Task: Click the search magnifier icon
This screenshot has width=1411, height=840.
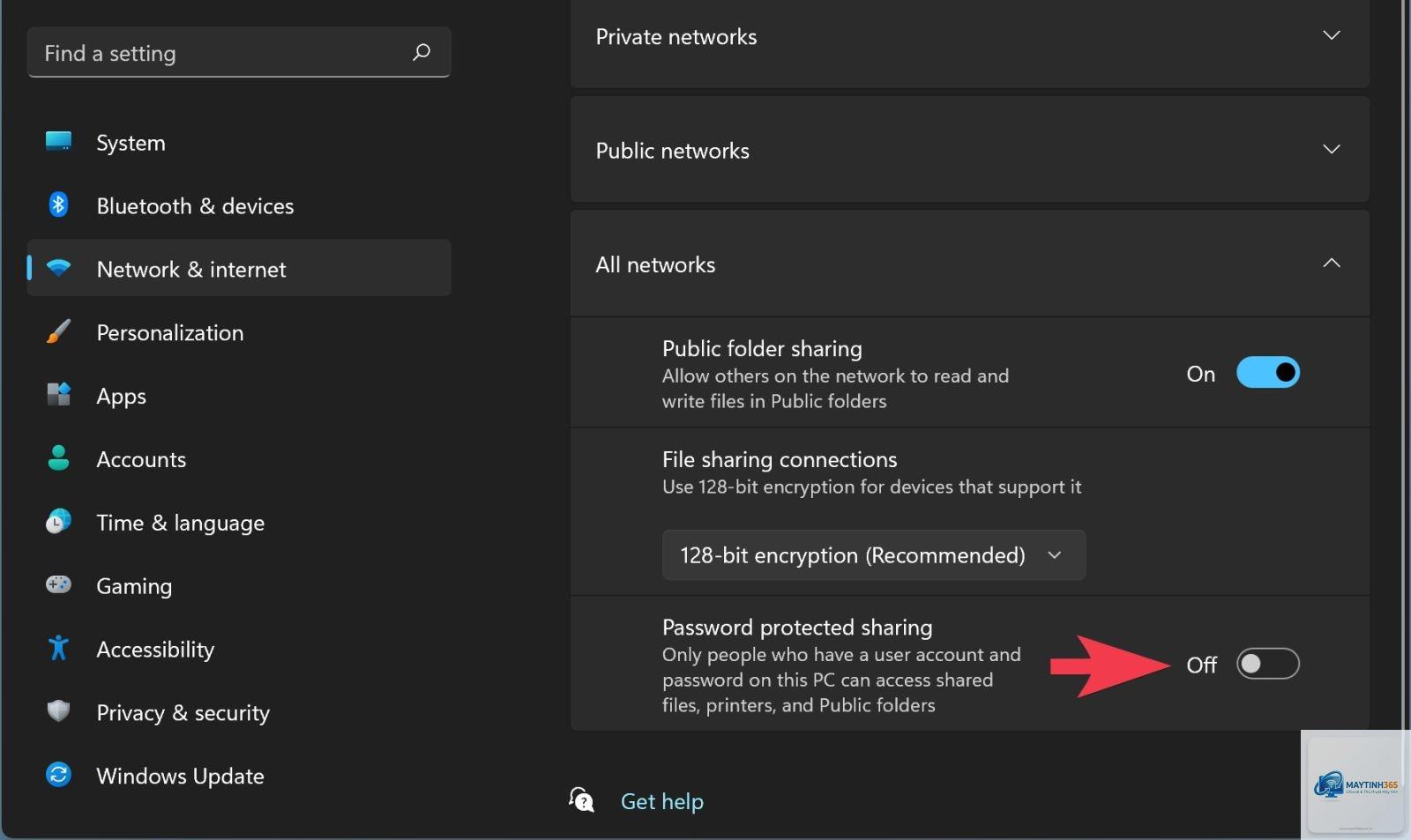Action: click(422, 52)
